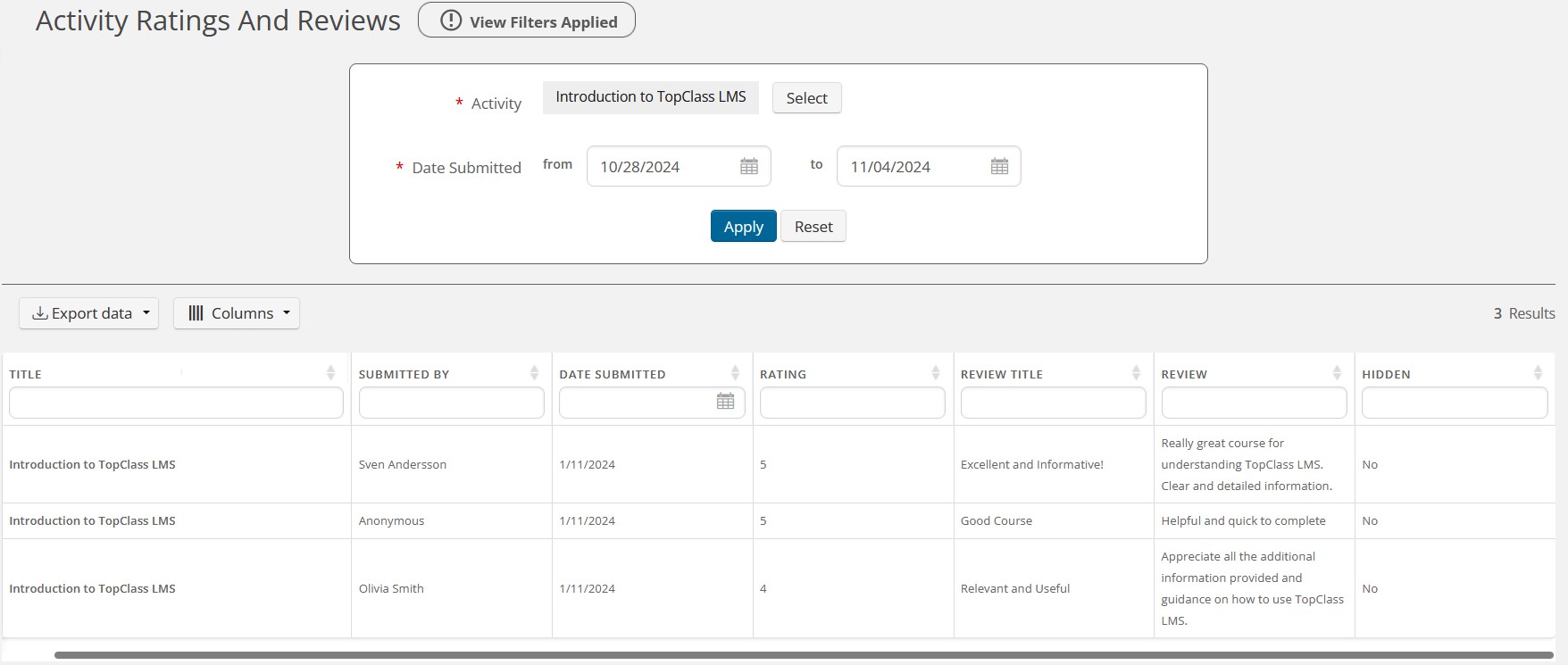Click the Select activity button
This screenshot has height=665, width=1568.
pyautogui.click(x=806, y=98)
